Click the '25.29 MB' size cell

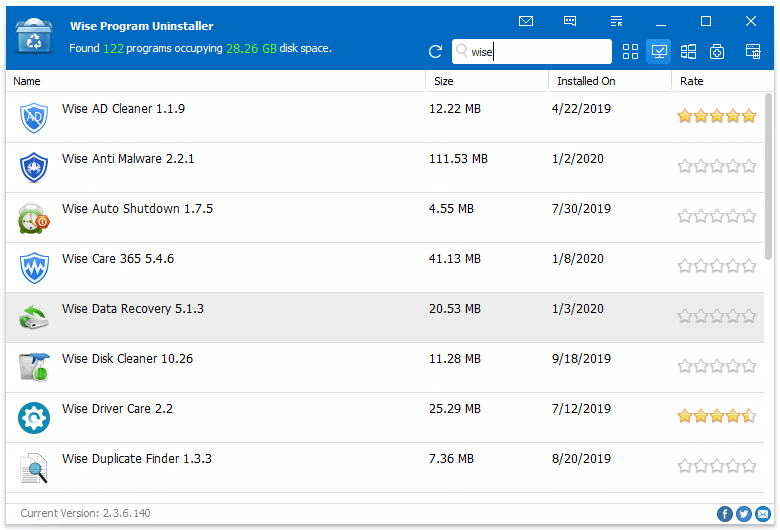click(x=455, y=409)
